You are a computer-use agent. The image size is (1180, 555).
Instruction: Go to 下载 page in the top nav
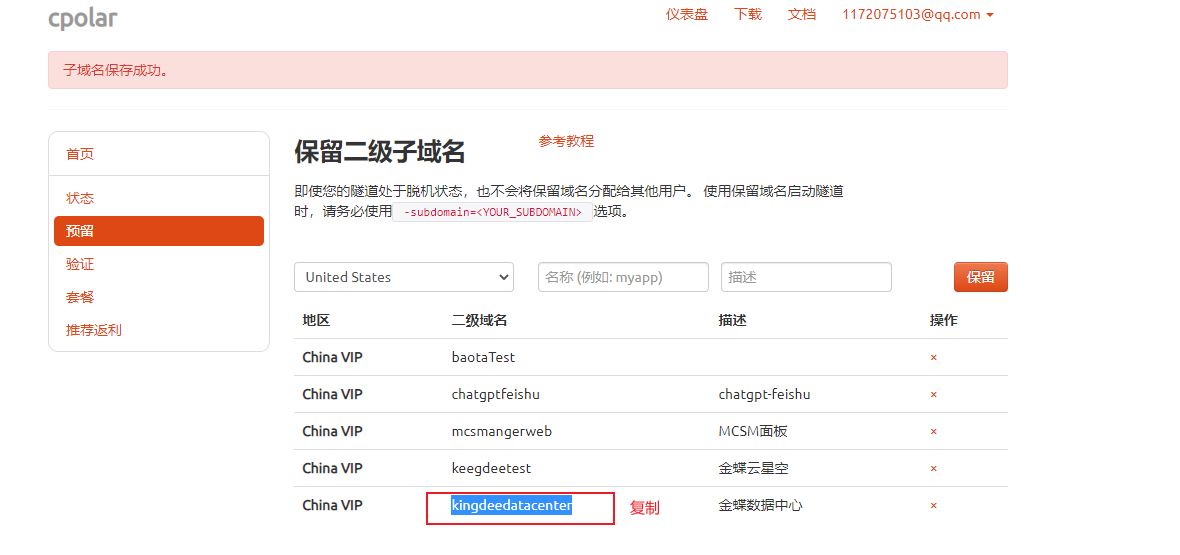pyautogui.click(x=747, y=14)
